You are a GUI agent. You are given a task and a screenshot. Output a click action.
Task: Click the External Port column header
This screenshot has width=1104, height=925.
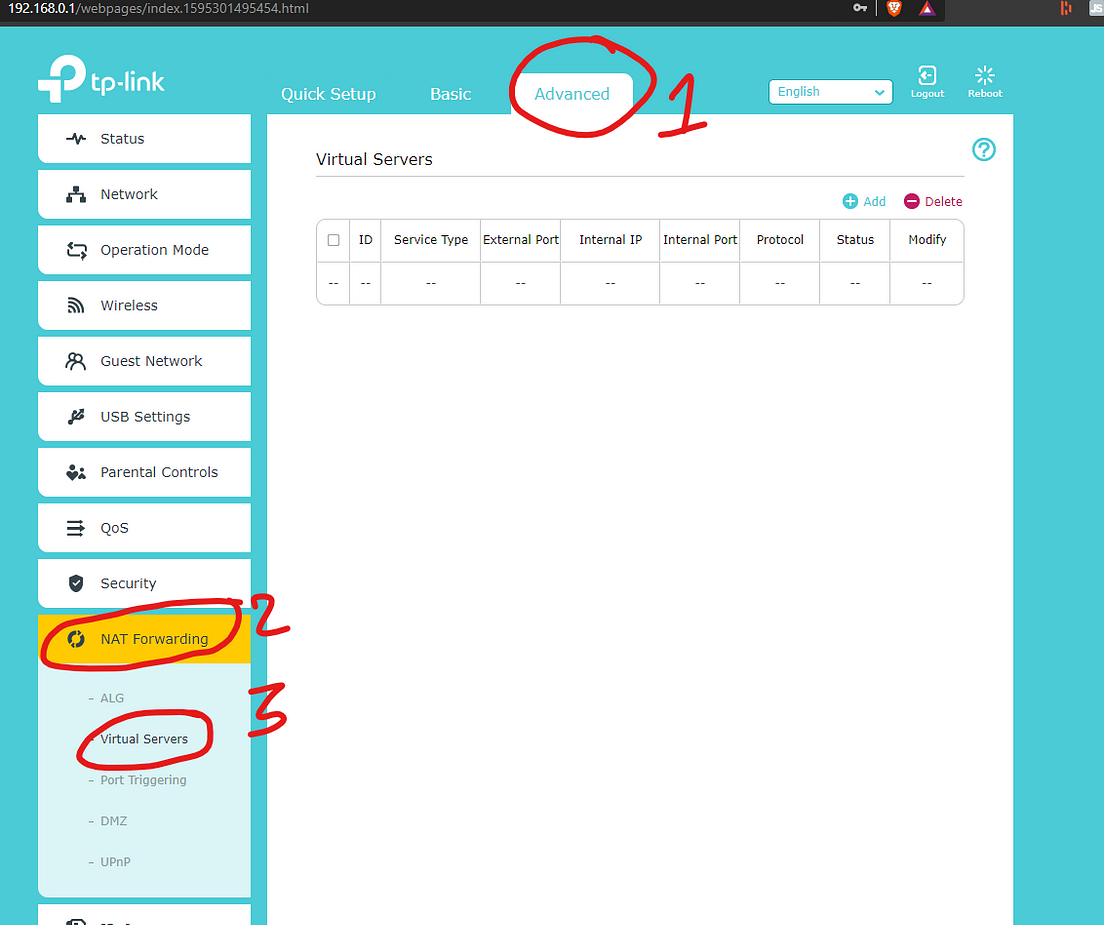coord(521,240)
